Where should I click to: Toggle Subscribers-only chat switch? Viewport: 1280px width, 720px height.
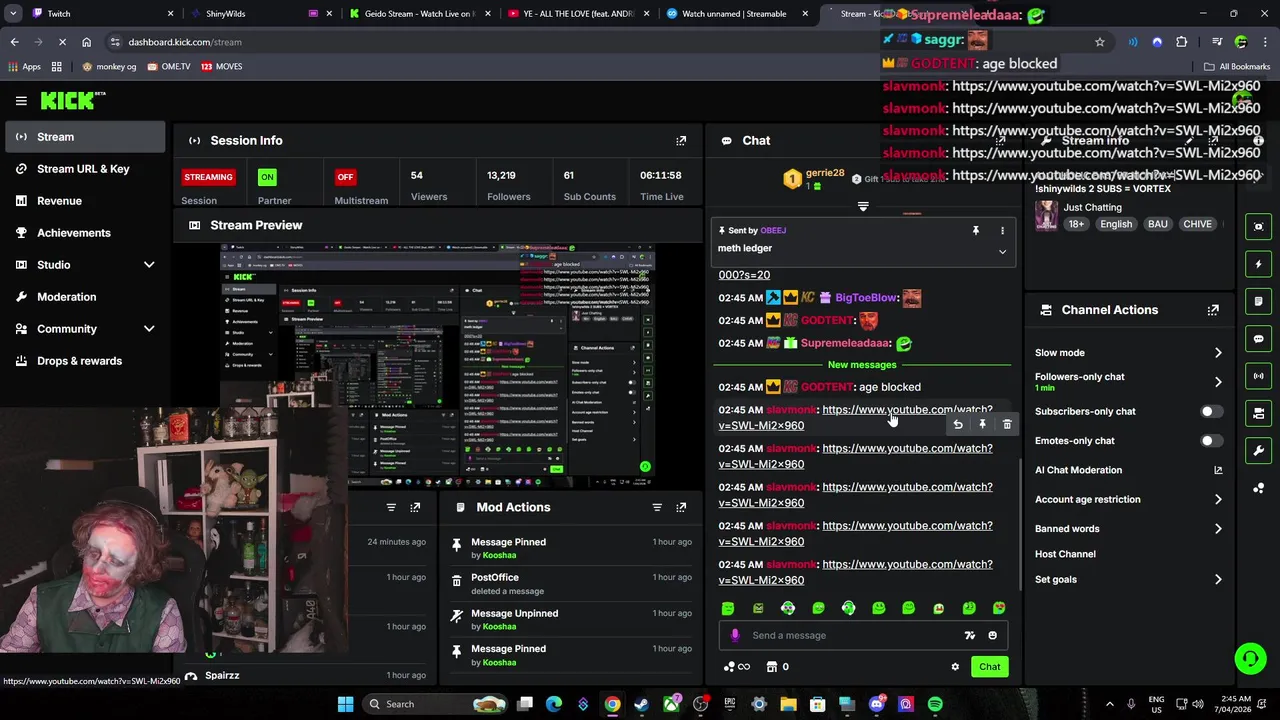coord(1211,411)
